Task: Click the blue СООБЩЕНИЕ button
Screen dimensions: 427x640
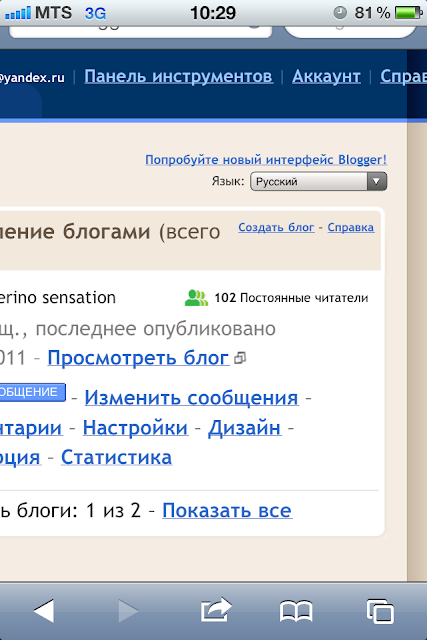Action: tap(33, 392)
